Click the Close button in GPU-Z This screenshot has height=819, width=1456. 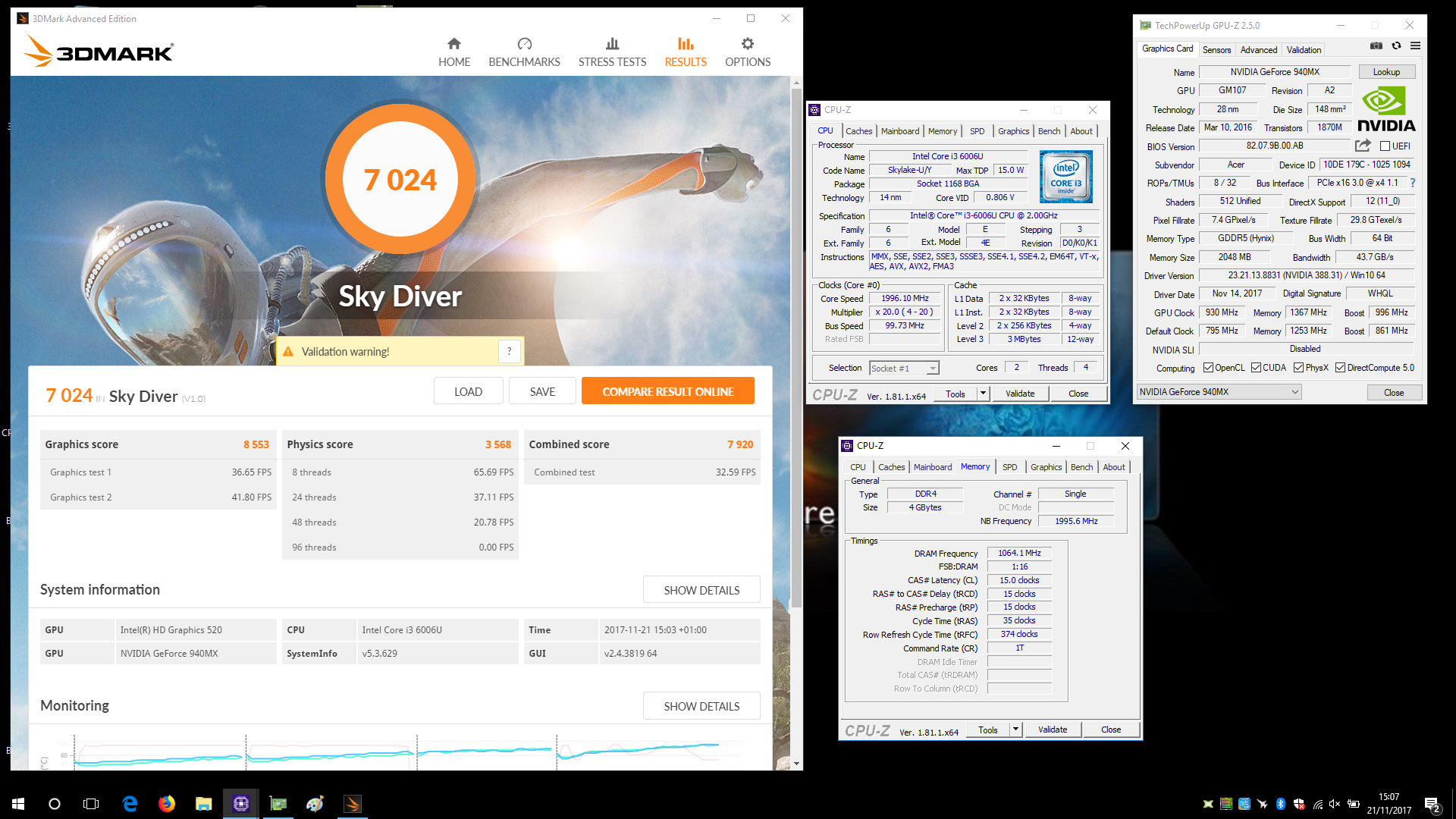1394,392
